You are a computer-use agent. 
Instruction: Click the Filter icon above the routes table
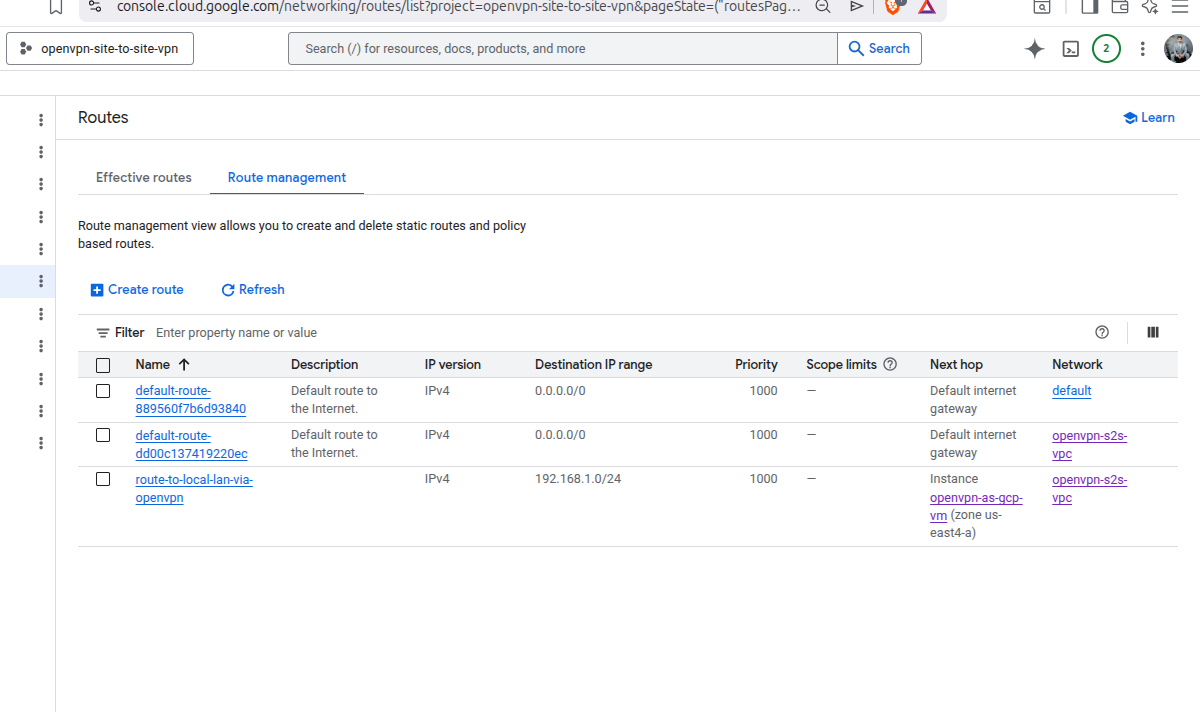[103, 333]
